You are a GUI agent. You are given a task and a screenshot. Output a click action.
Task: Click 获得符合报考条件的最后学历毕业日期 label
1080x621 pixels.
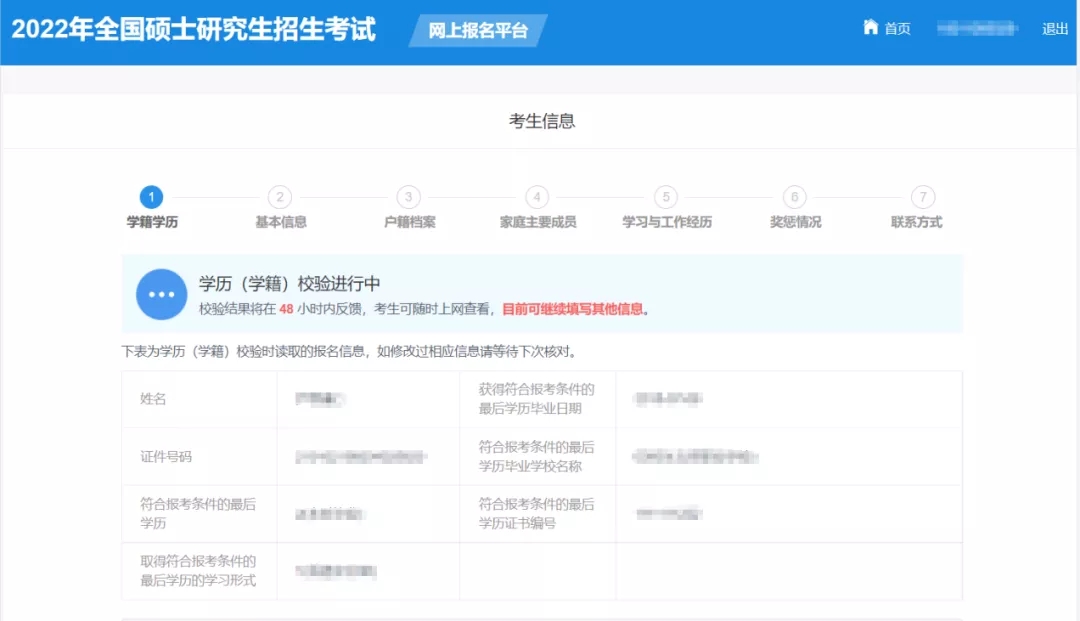(x=537, y=399)
